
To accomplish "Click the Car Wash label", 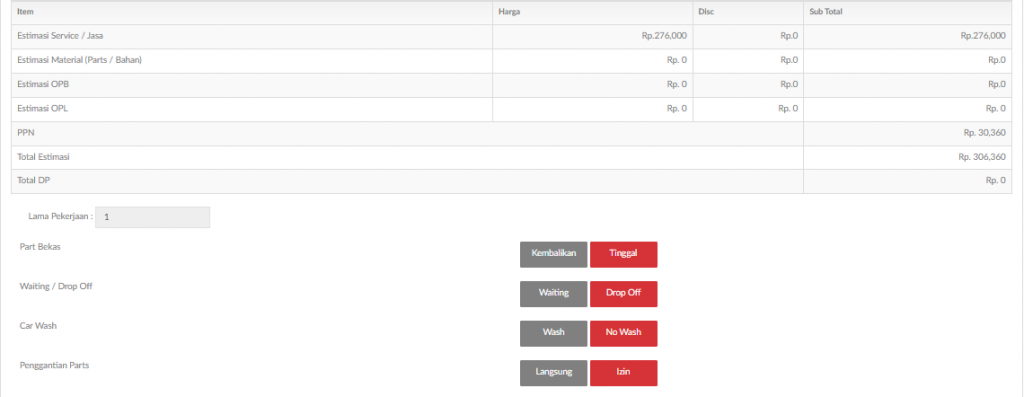I will (38, 325).
